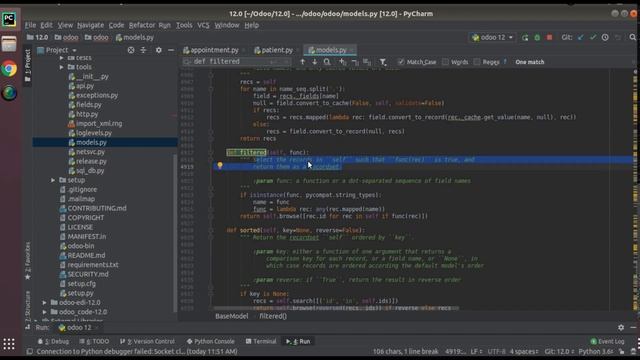Screen dimensions: 640x360
Task: Expand the odoo_code-12.0 folder
Action: [44, 312]
